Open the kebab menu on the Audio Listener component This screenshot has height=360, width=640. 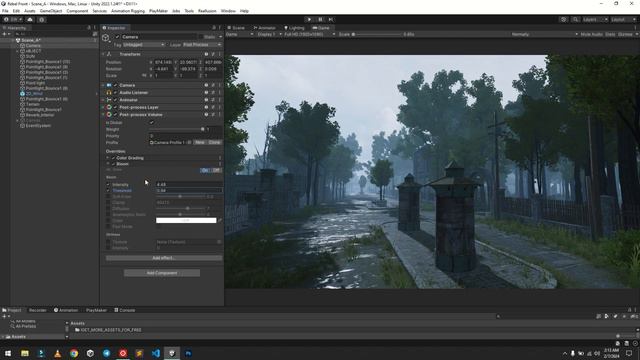[220, 93]
